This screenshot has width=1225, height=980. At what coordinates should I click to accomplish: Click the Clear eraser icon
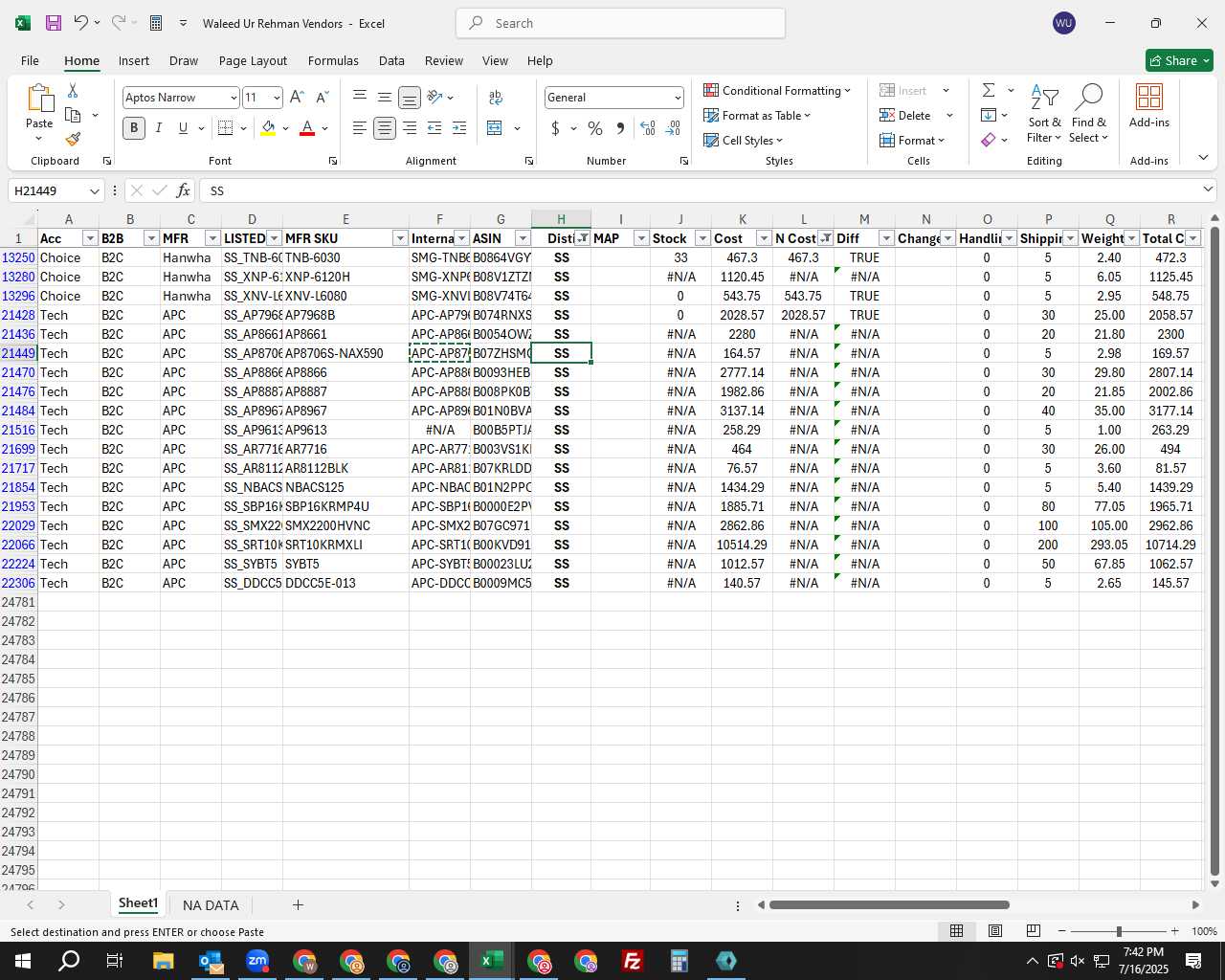coord(989,140)
